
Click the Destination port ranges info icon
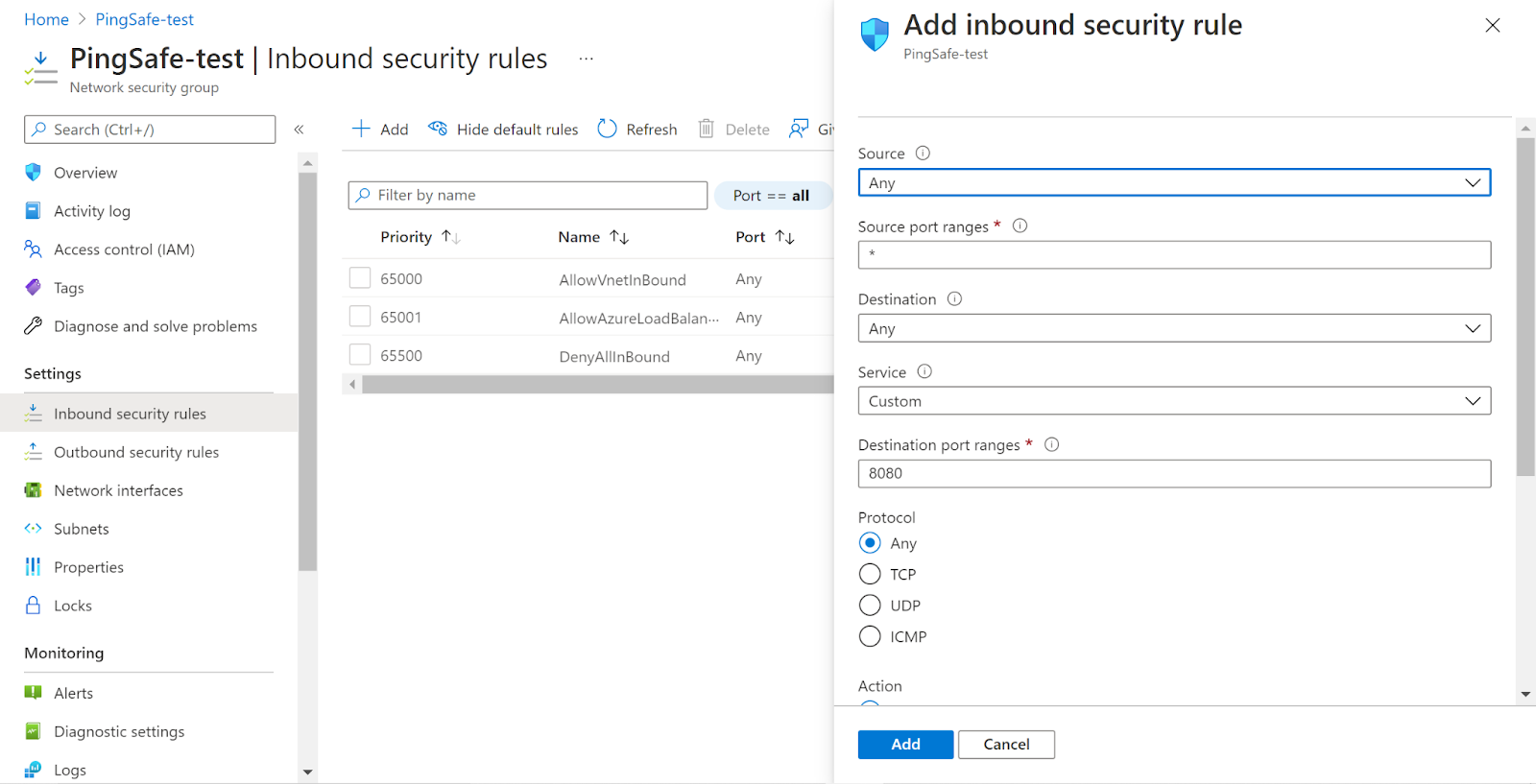coord(1051,444)
